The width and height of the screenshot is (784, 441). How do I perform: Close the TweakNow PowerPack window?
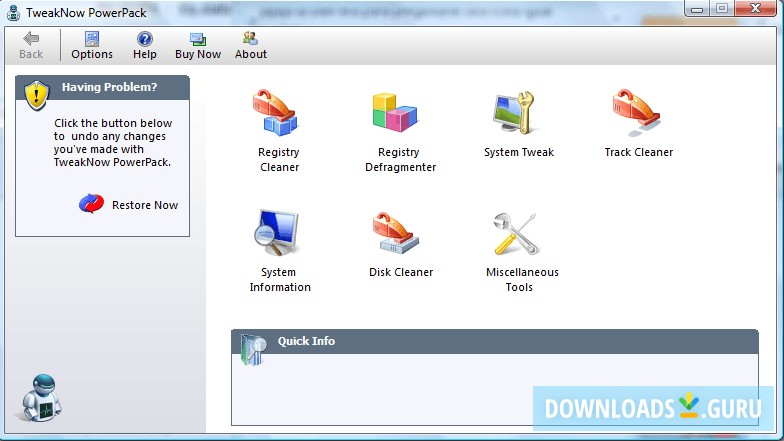756,8
